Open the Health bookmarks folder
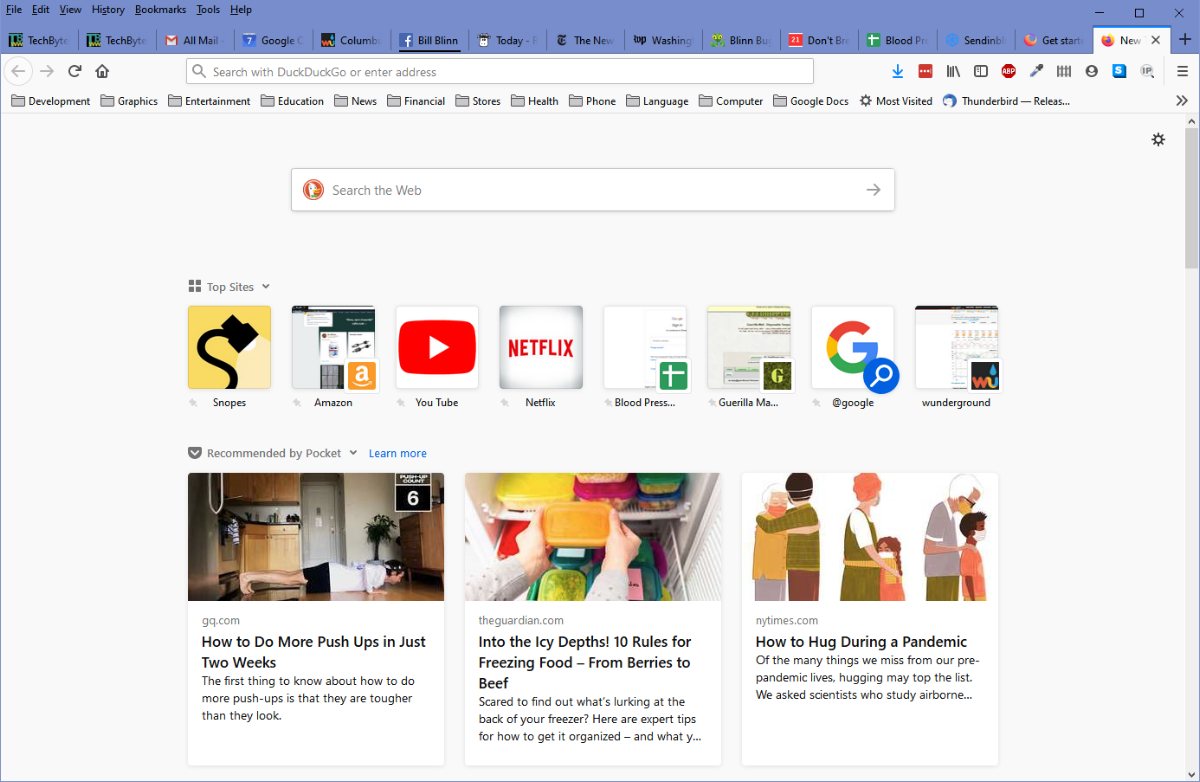Viewport: 1200px width, 782px height. [535, 101]
